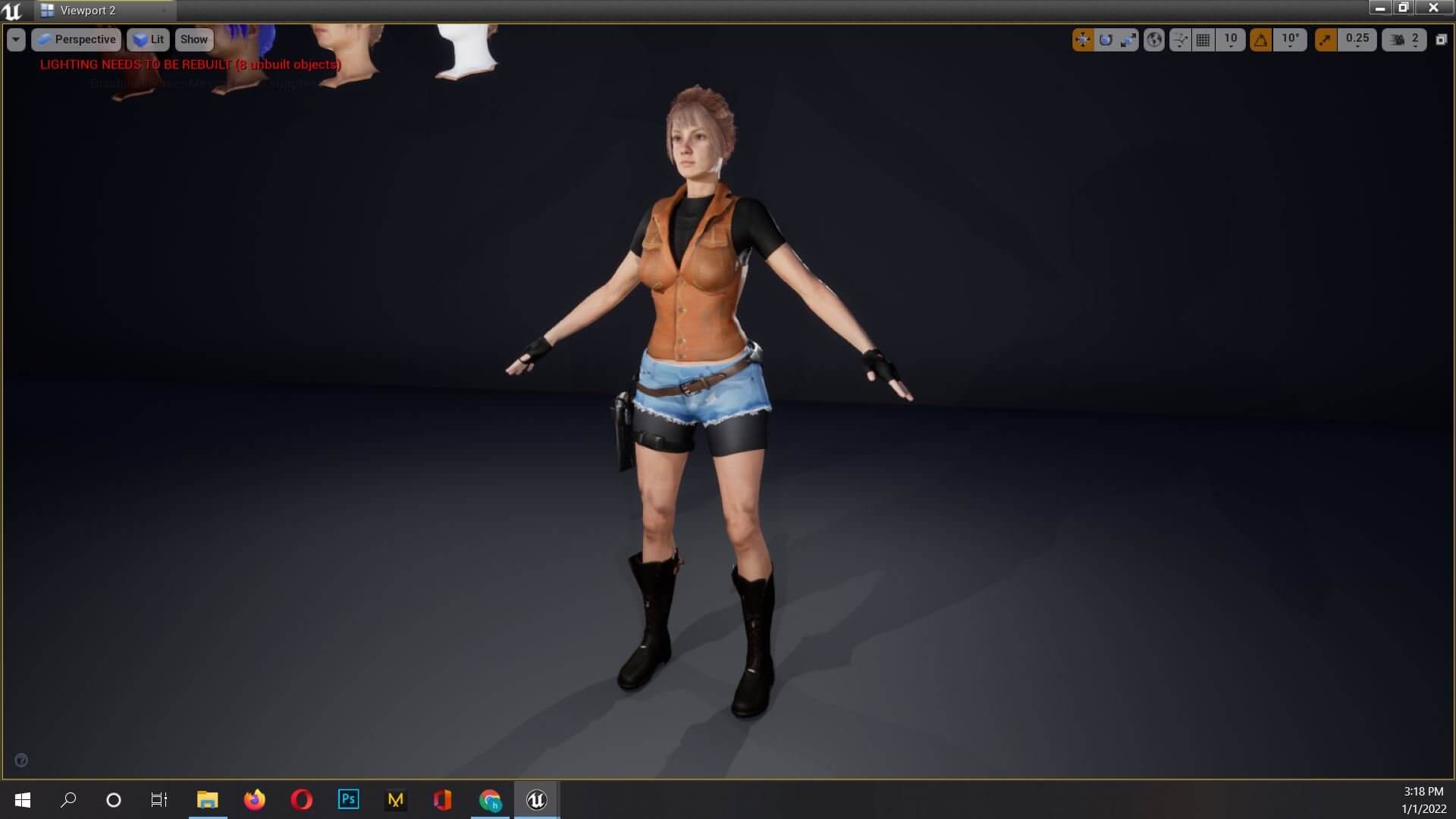Open camera speed setting
This screenshot has width=1456, height=819.
pyautogui.click(x=1404, y=39)
